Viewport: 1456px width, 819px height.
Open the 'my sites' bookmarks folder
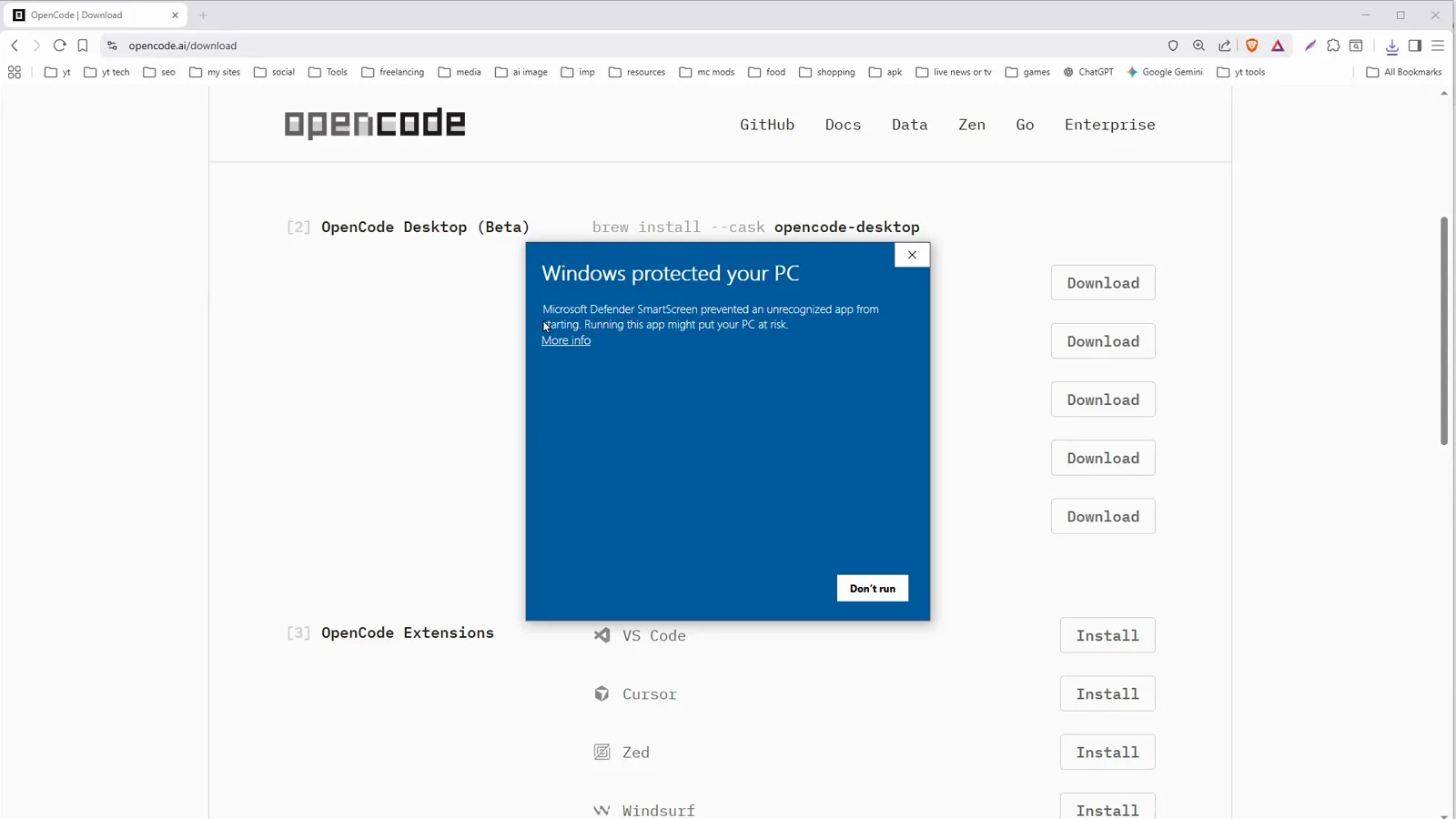215,72
